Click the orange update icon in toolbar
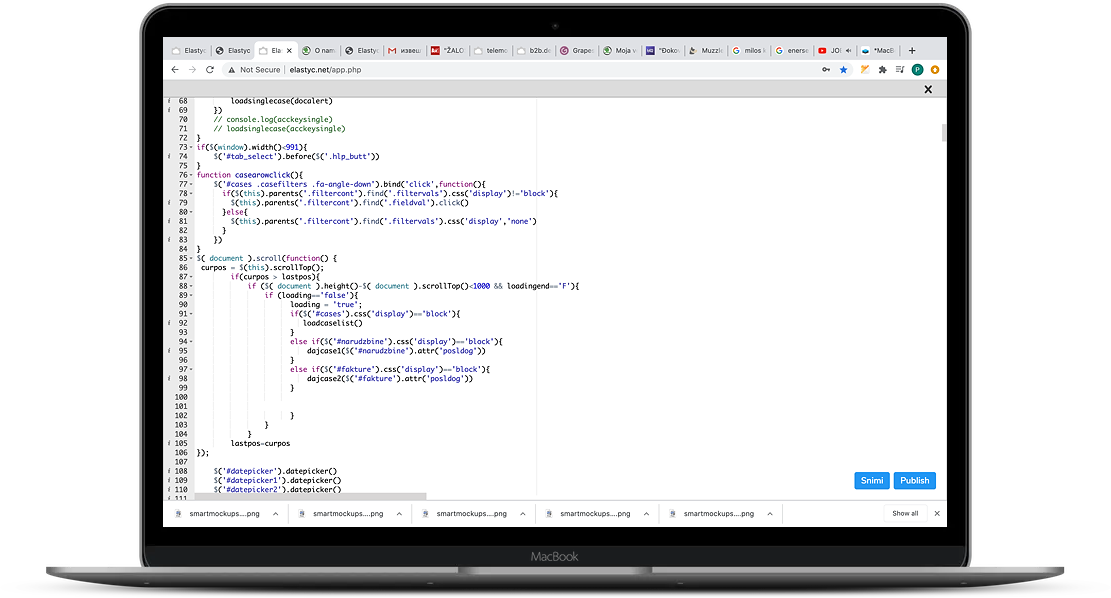 935,69
